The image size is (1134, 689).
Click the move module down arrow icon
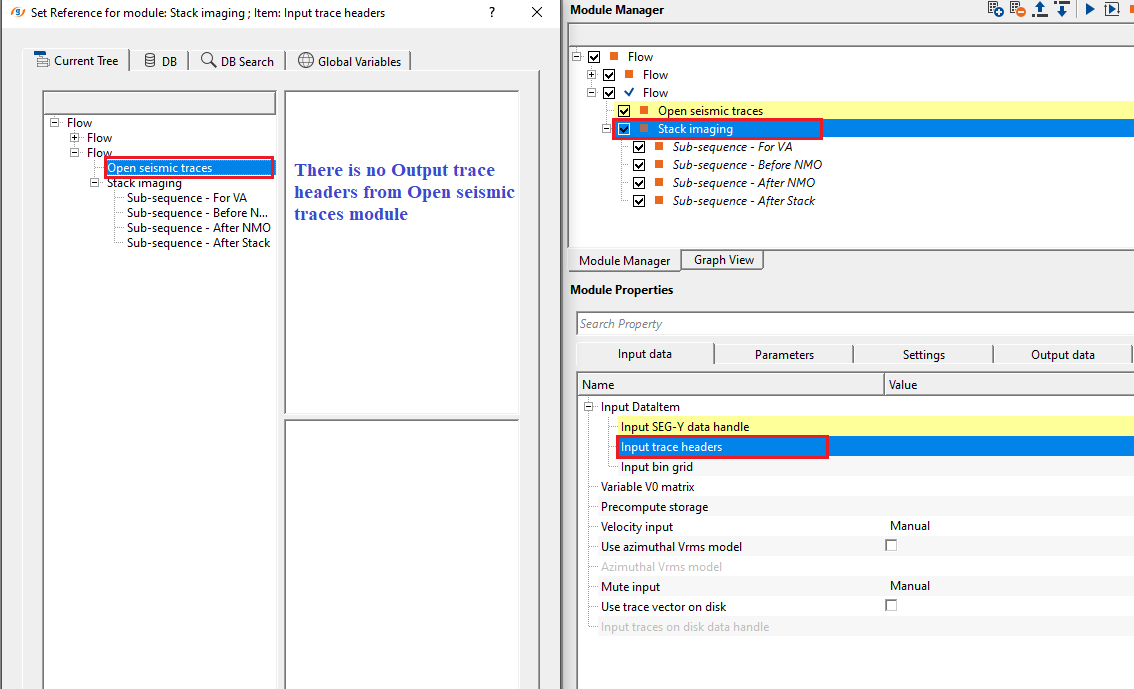pos(1062,9)
